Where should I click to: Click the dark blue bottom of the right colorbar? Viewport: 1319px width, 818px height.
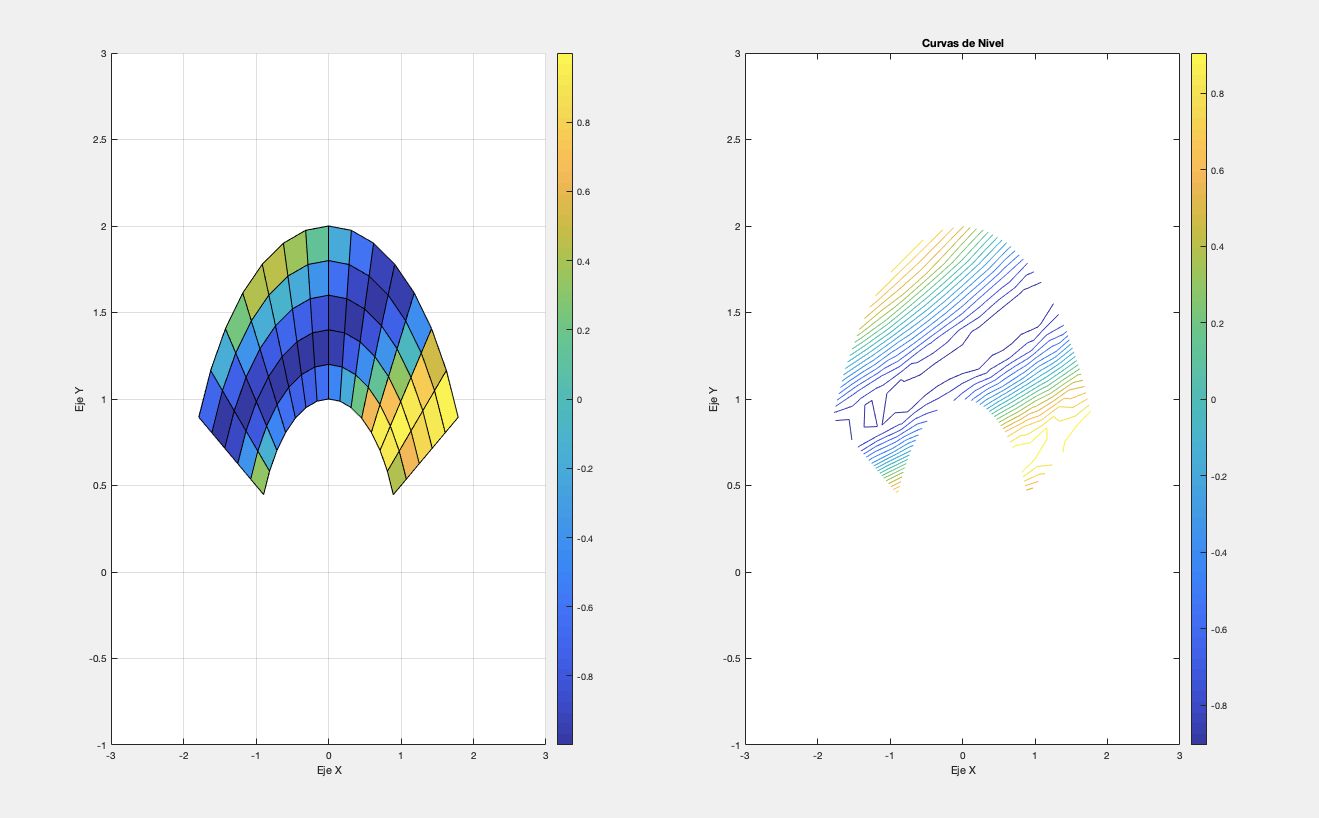click(x=1198, y=735)
